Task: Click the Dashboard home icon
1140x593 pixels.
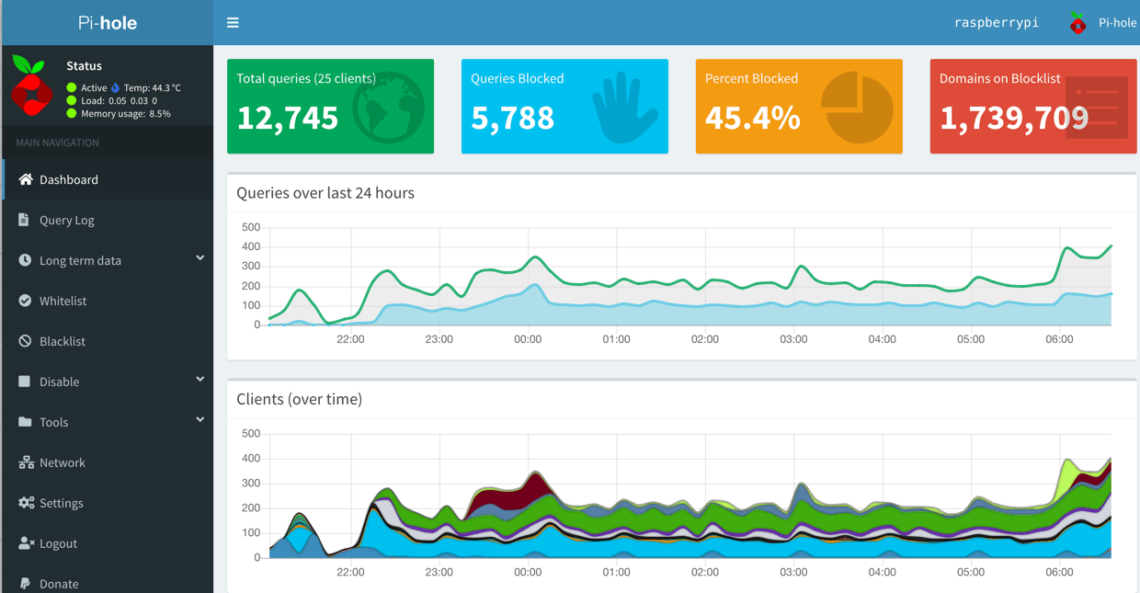Action: coord(26,180)
